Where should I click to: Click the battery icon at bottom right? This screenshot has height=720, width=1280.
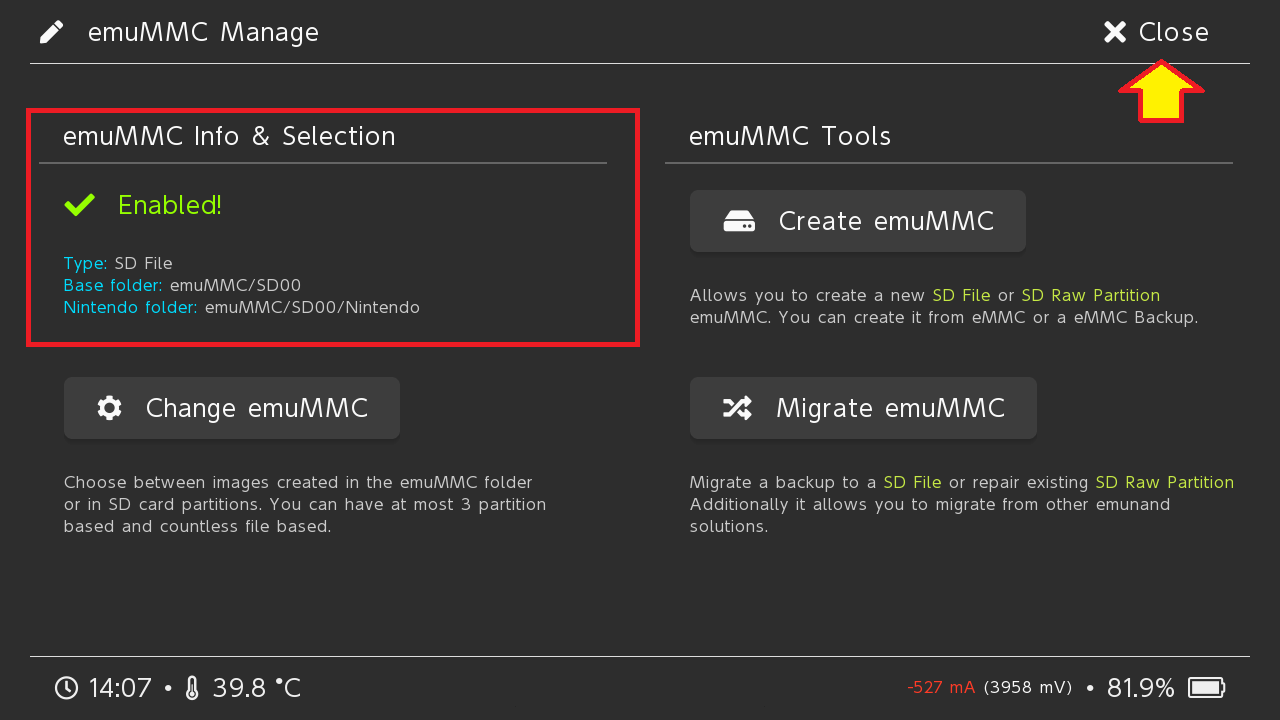[1206, 688]
